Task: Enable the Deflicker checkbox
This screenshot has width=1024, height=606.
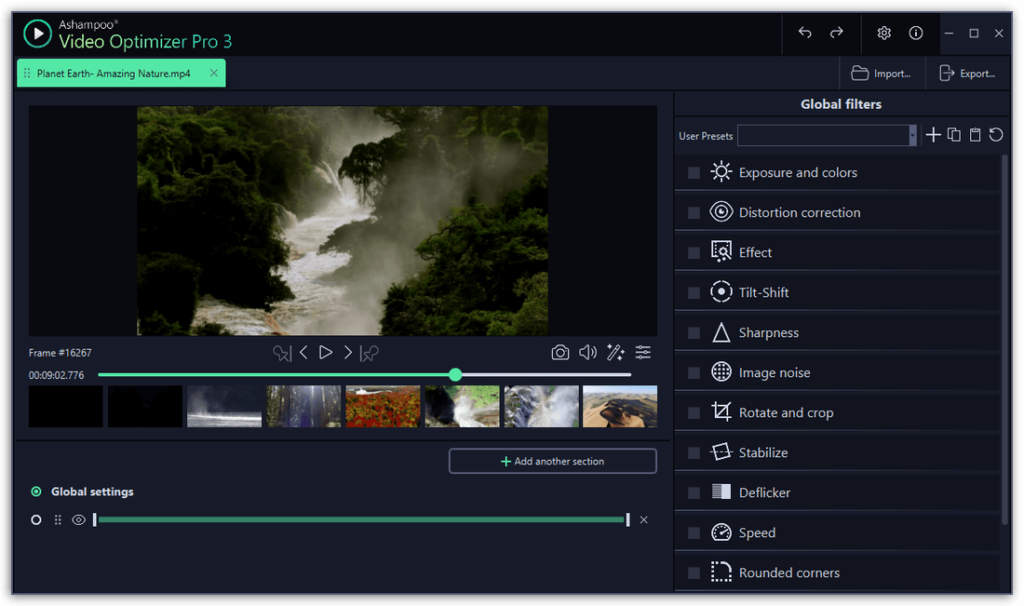Action: [694, 492]
